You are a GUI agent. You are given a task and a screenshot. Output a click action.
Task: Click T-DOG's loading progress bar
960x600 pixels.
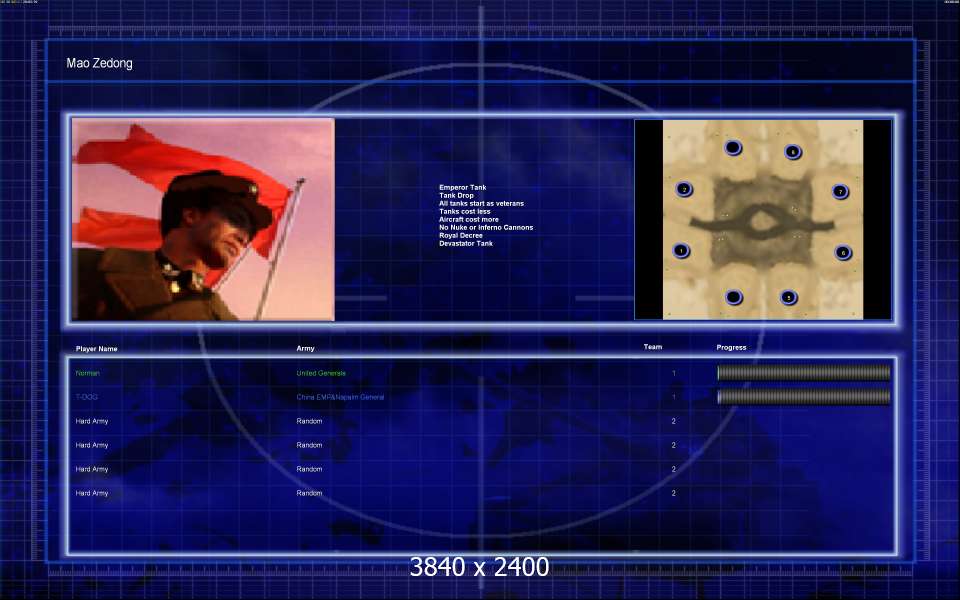click(x=803, y=397)
